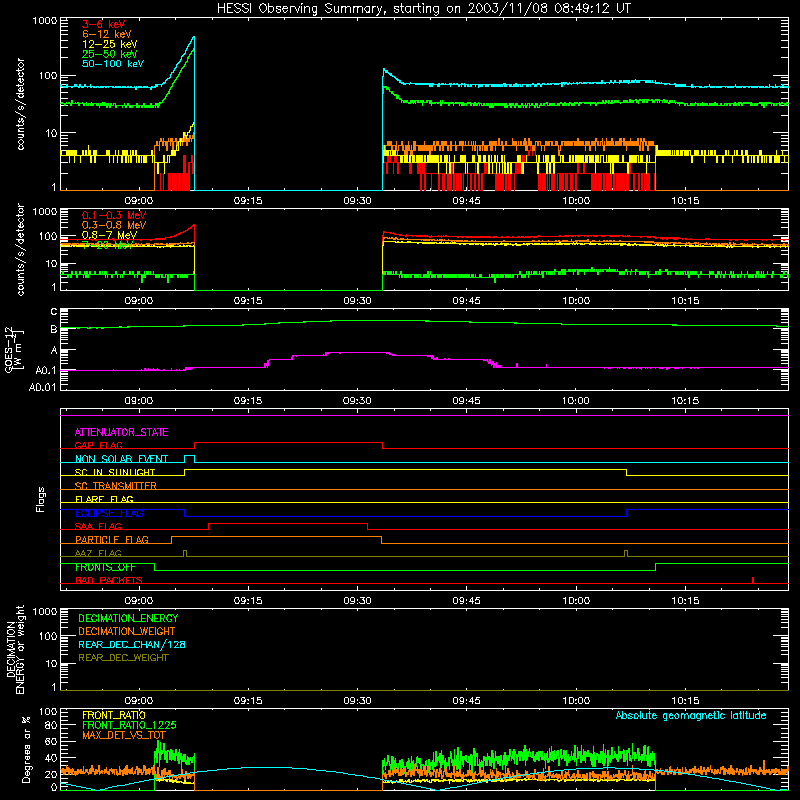This screenshot has height=800, width=800.
Task: Click the '0.8-7 MeV' legend entry
Action: [x=109, y=235]
